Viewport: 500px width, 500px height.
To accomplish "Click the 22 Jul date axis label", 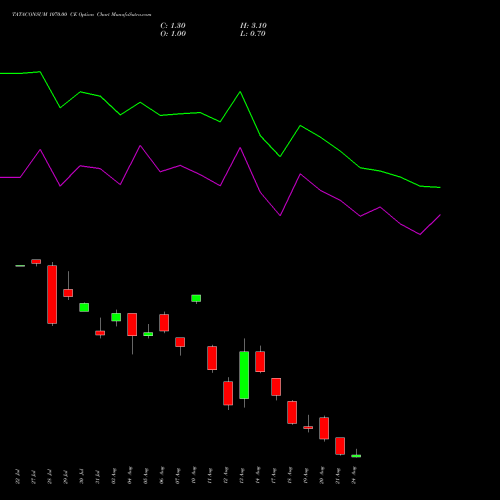I will pyautogui.click(x=18, y=477).
